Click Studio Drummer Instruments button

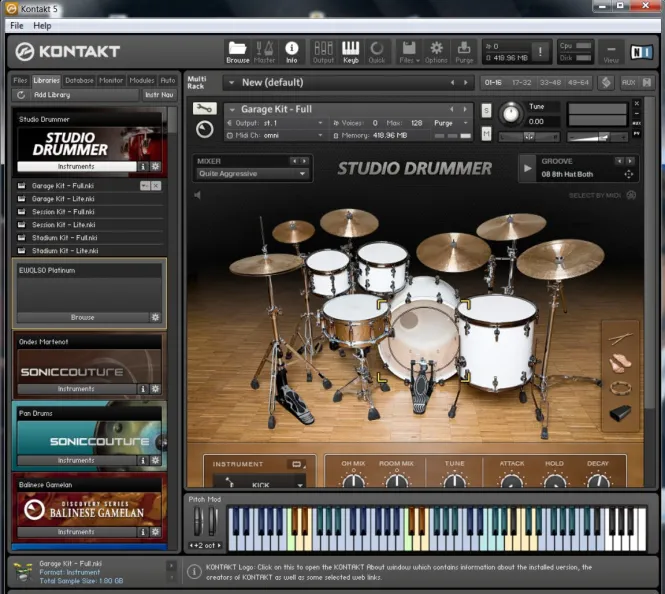76,166
